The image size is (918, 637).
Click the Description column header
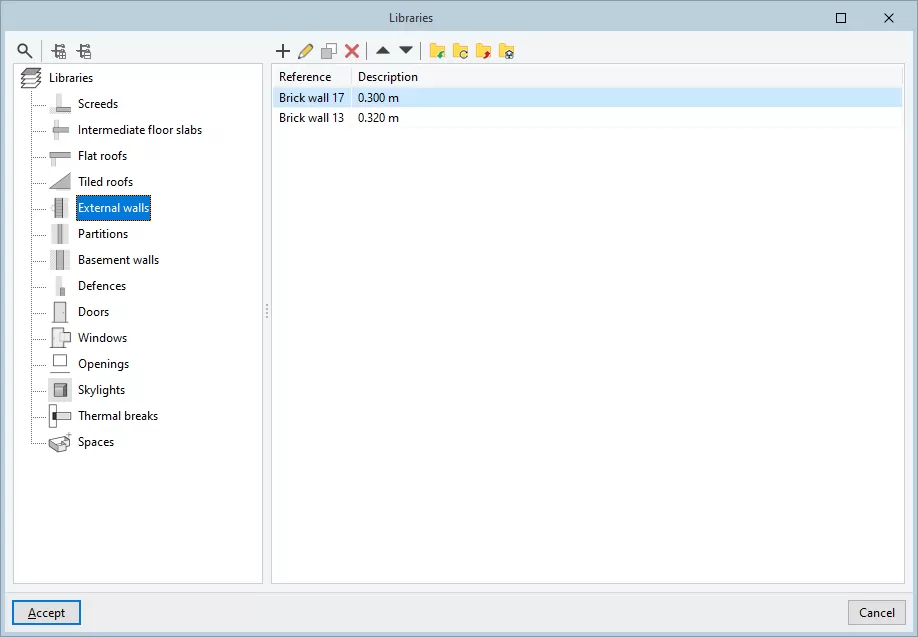tap(388, 77)
